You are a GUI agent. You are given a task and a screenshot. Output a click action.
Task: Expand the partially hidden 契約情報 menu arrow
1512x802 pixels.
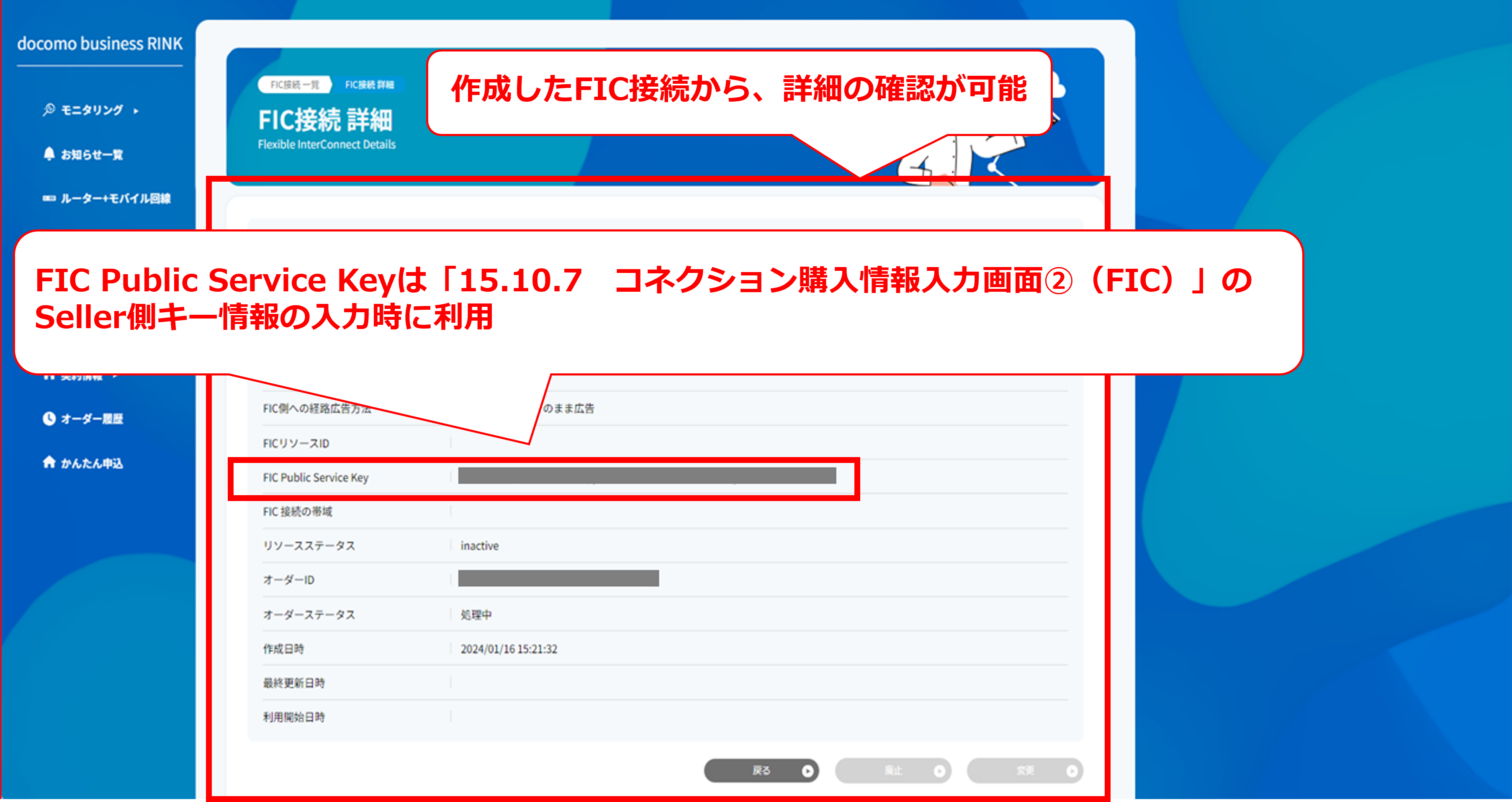(115, 377)
